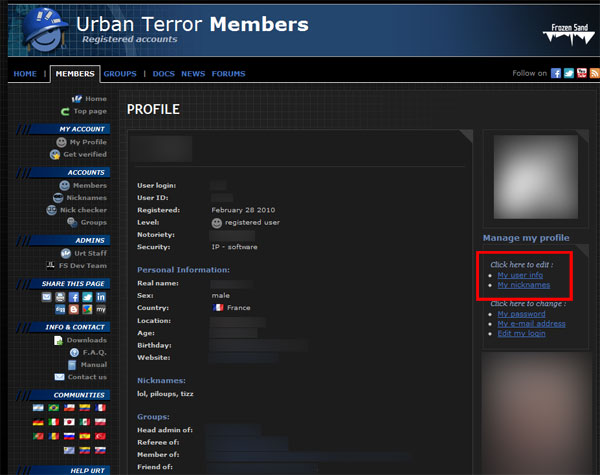Click Get verified sidebar link
This screenshot has width=600, height=475.
(78, 154)
